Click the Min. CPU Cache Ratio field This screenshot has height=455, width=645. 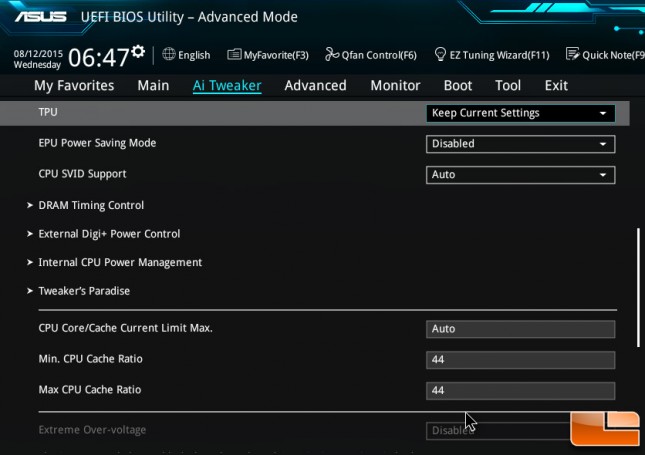521,360
